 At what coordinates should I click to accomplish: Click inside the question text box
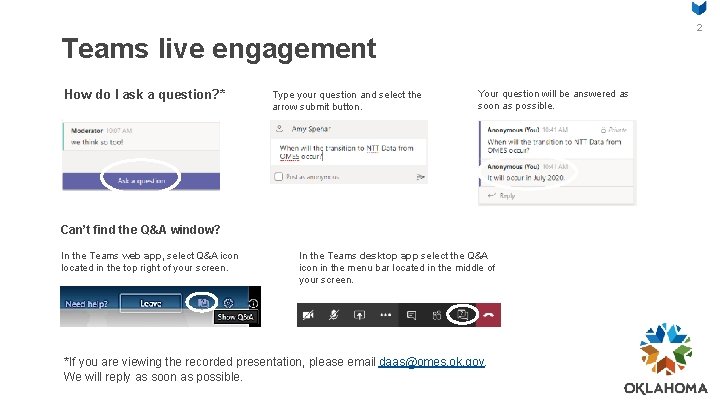[x=349, y=152]
